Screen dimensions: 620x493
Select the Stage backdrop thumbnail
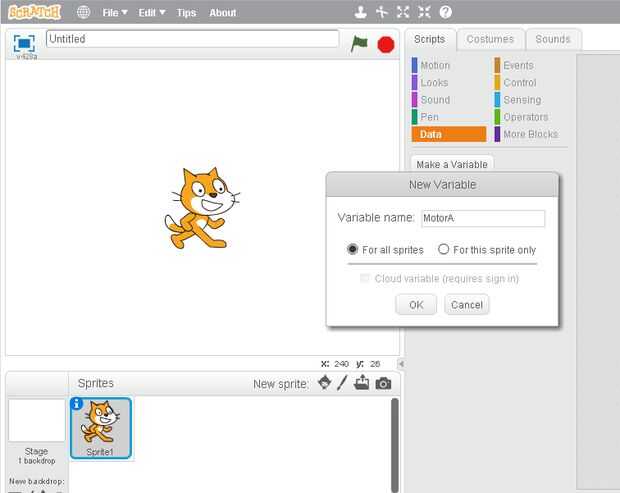pos(36,420)
